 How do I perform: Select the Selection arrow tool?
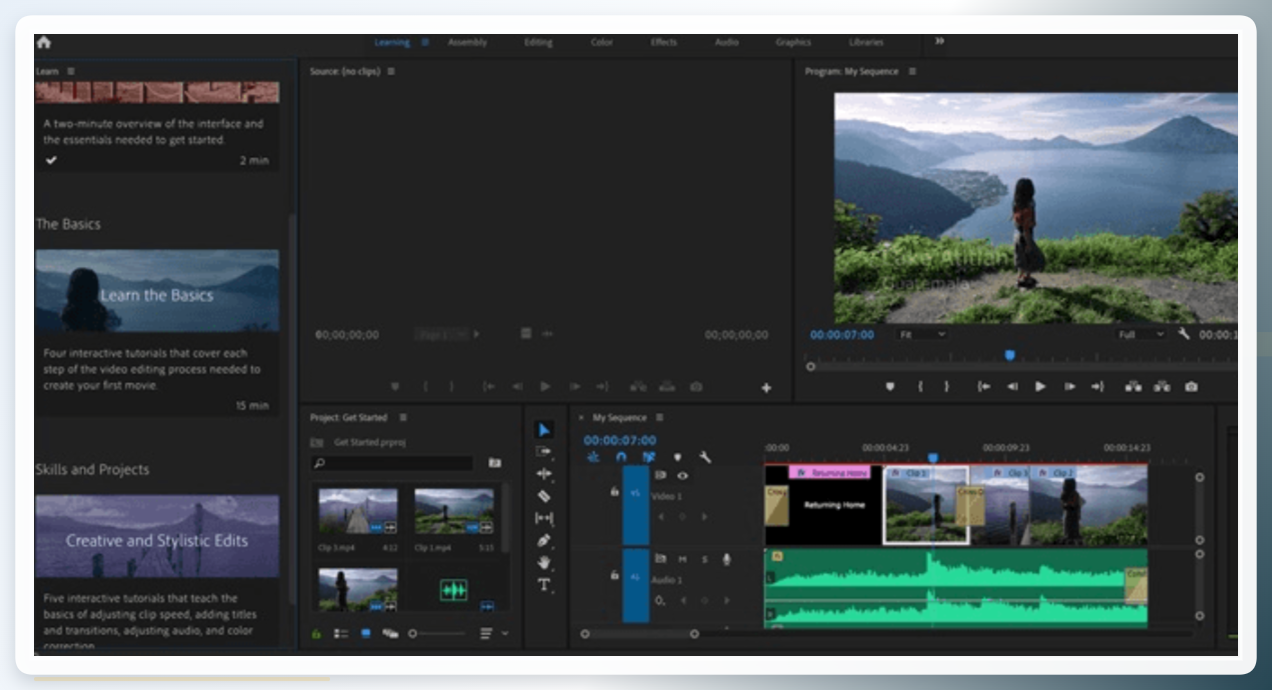544,430
